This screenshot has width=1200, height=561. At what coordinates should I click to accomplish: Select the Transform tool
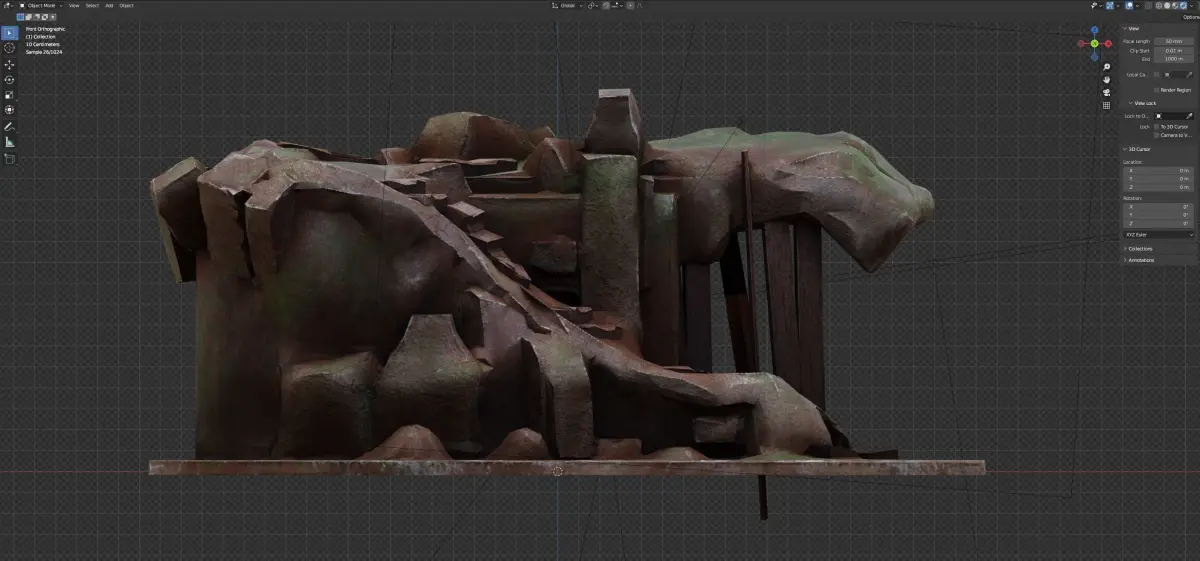coord(9,110)
